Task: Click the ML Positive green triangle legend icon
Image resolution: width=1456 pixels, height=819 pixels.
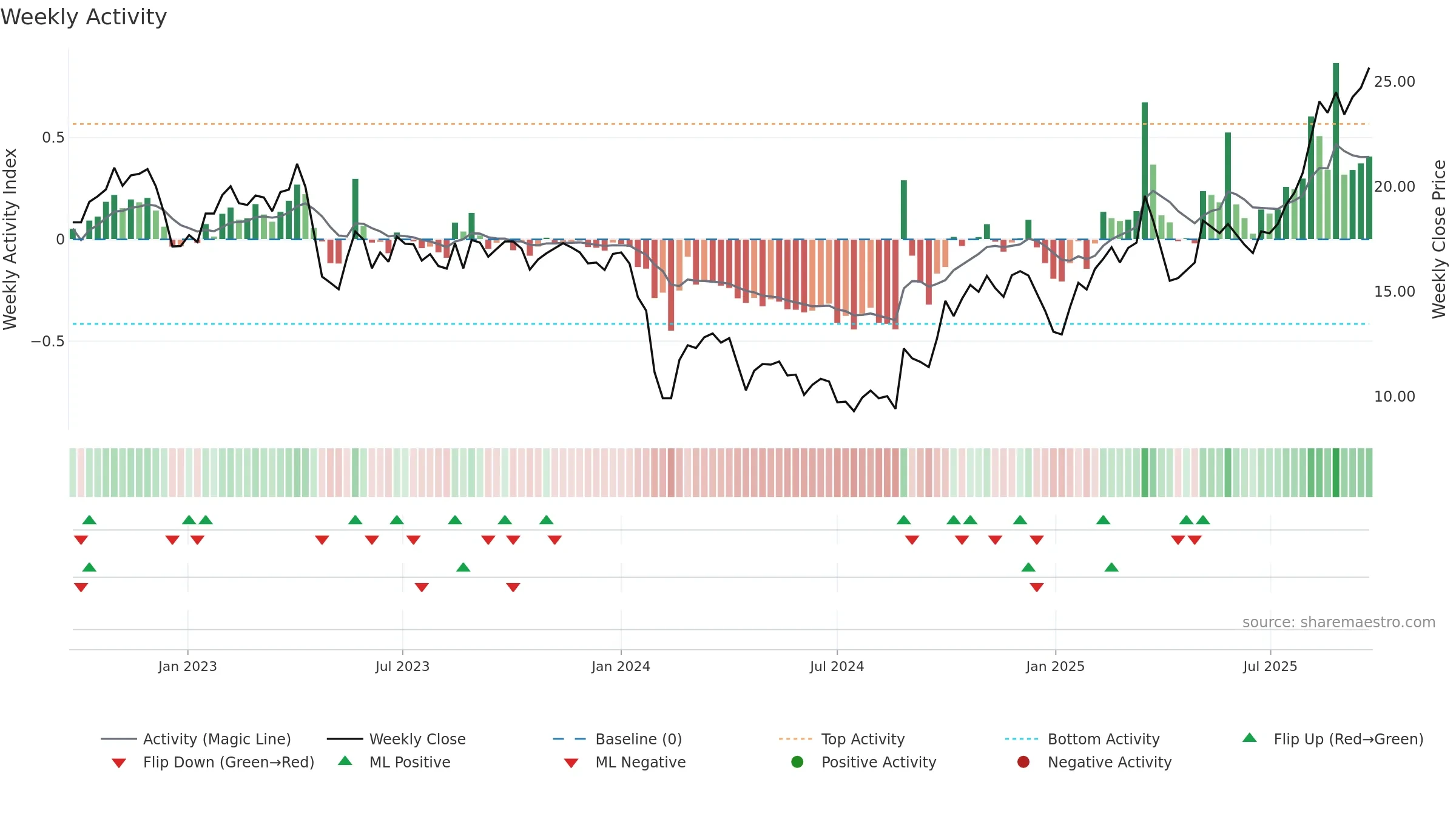Action: (x=345, y=761)
